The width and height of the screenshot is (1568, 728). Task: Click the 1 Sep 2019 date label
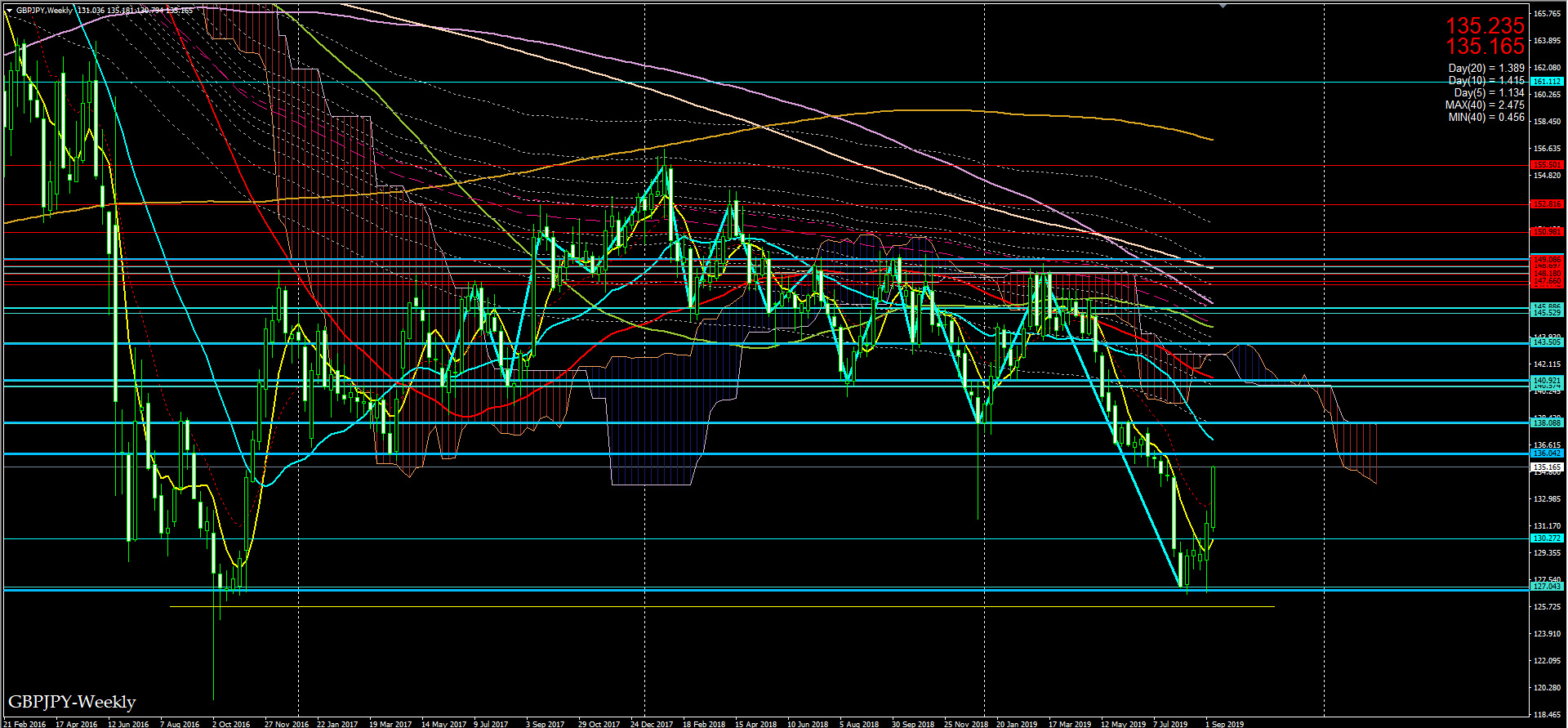click(x=1225, y=724)
